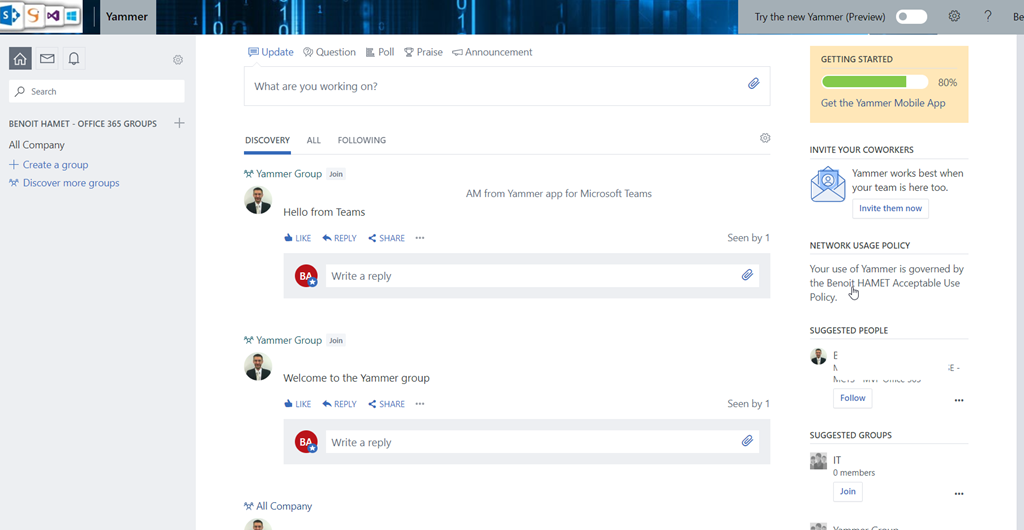Screen dimensions: 1024x530
Task: Switch to the Following tab
Action: (x=361, y=140)
